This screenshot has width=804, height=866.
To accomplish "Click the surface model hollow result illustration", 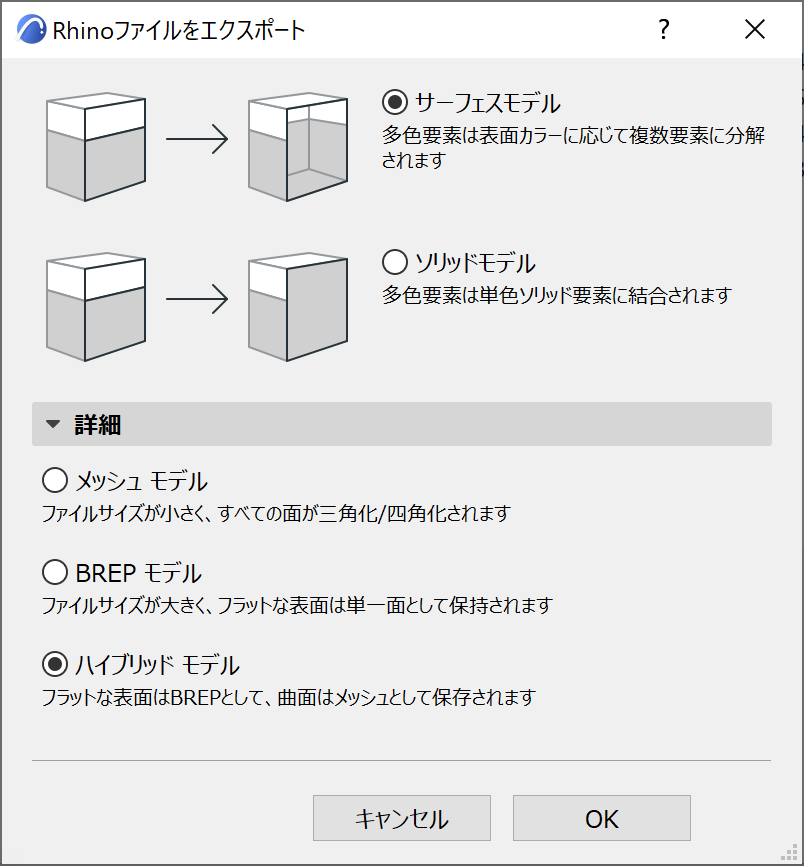I will point(297,146).
